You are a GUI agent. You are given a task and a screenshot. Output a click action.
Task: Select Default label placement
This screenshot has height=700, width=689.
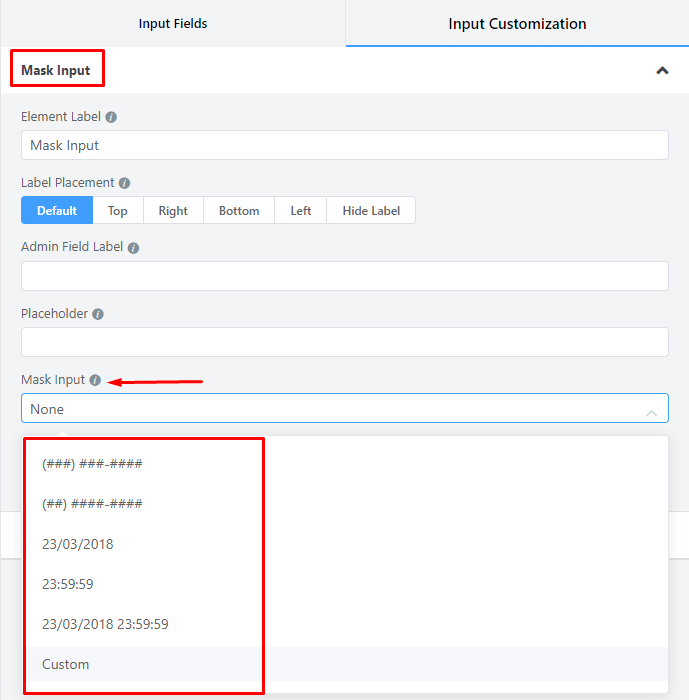coord(57,210)
